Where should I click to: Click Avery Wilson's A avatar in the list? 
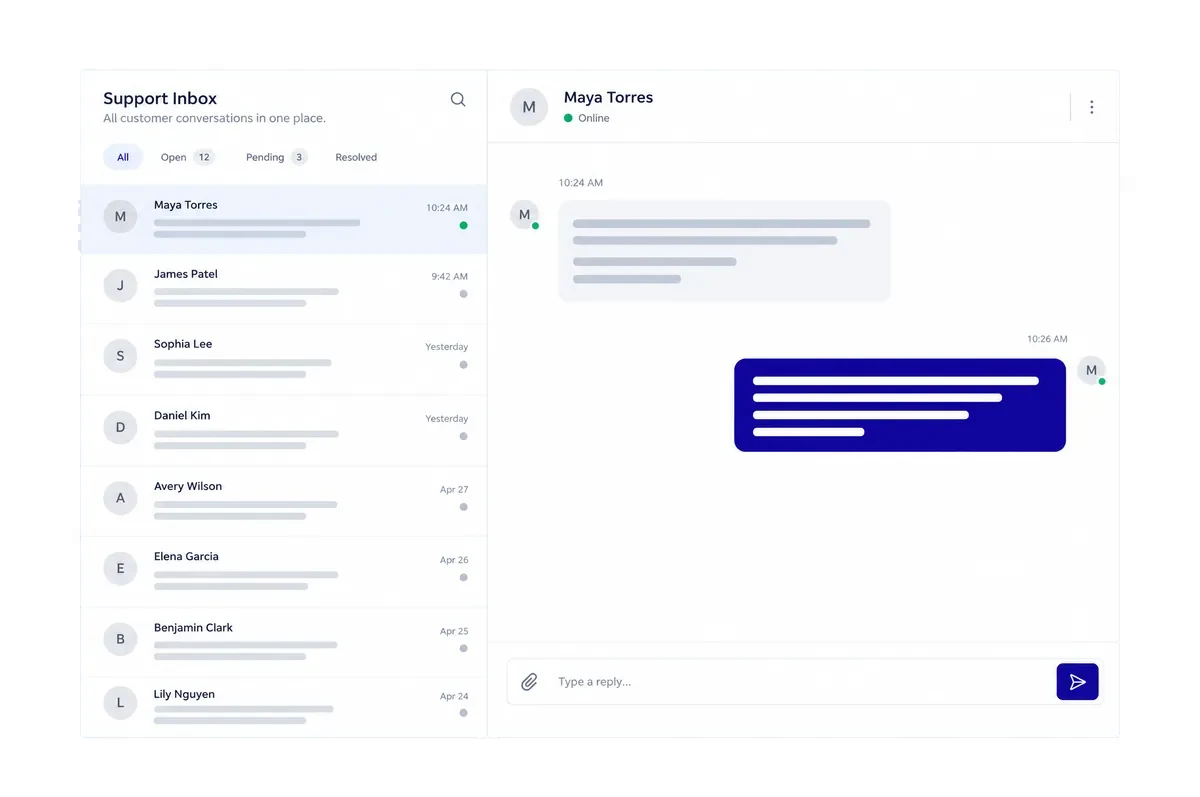coord(120,498)
